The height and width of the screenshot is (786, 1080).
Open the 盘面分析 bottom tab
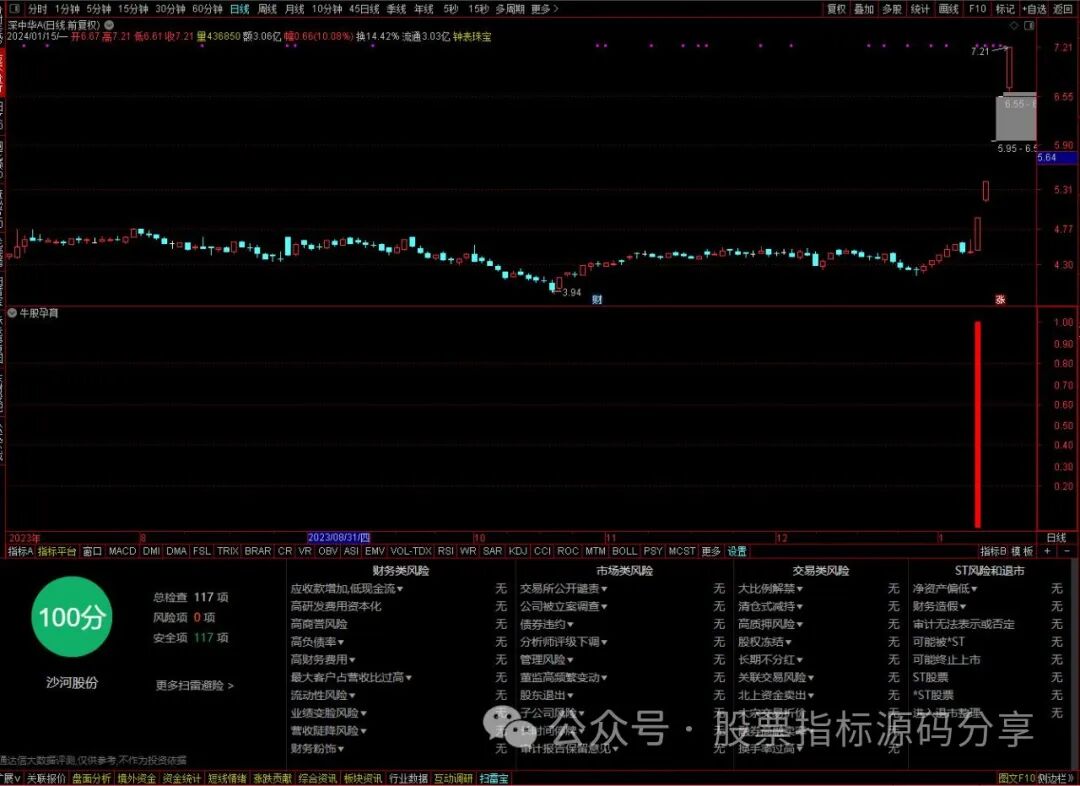92,778
